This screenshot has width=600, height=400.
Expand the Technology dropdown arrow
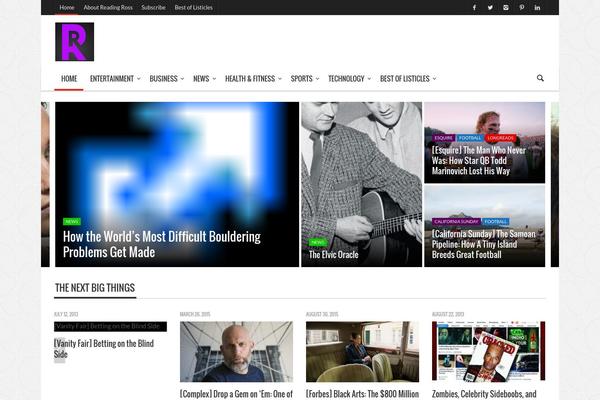[369, 79]
